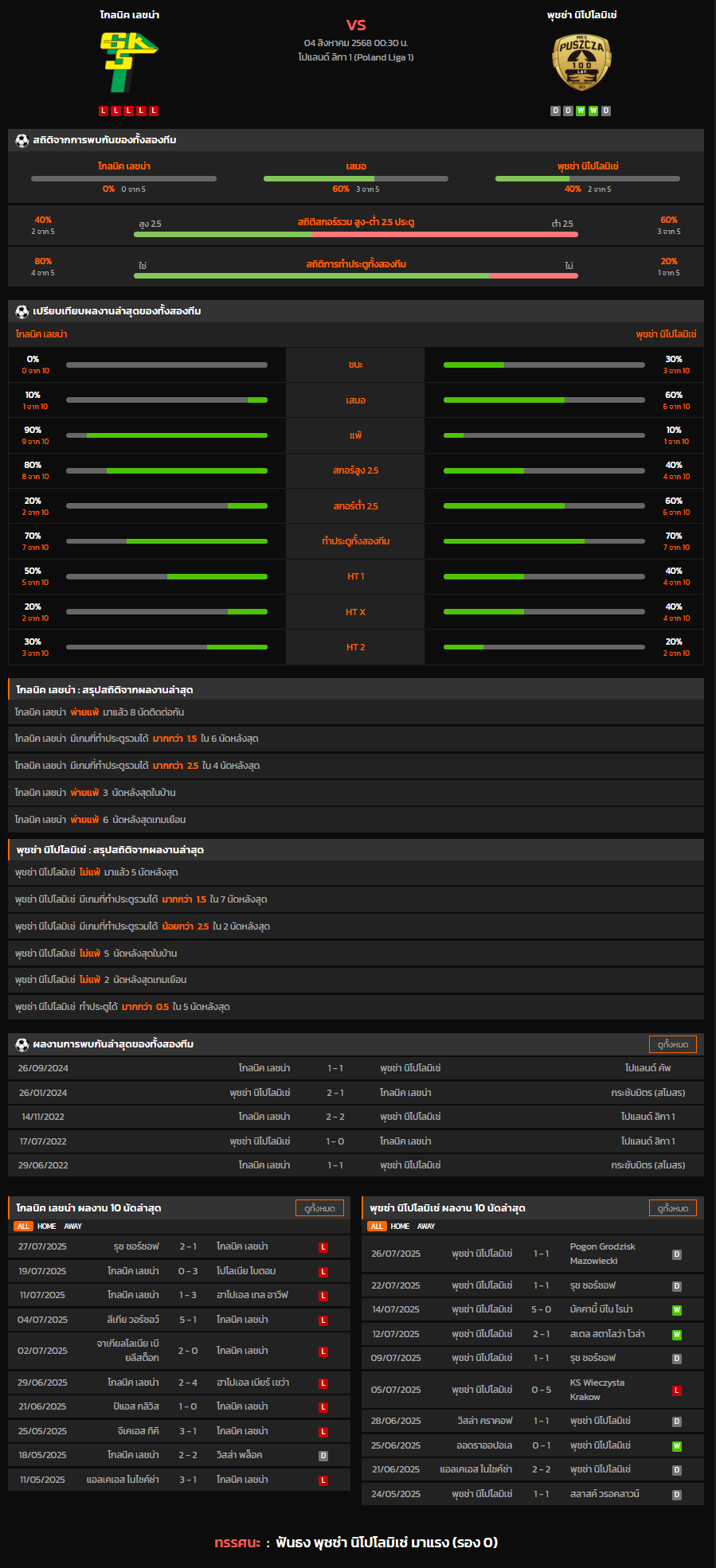Click the 'HT X' comparison row label
Image resolution: width=716 pixels, height=1568 pixels.
[x=355, y=612]
